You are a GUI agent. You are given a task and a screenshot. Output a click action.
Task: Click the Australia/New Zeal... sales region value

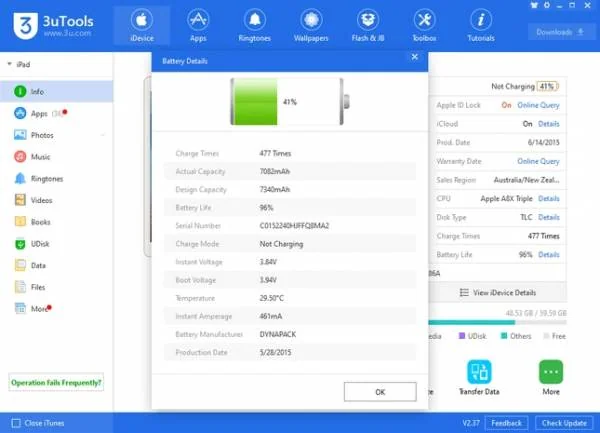pyautogui.click(x=526, y=180)
